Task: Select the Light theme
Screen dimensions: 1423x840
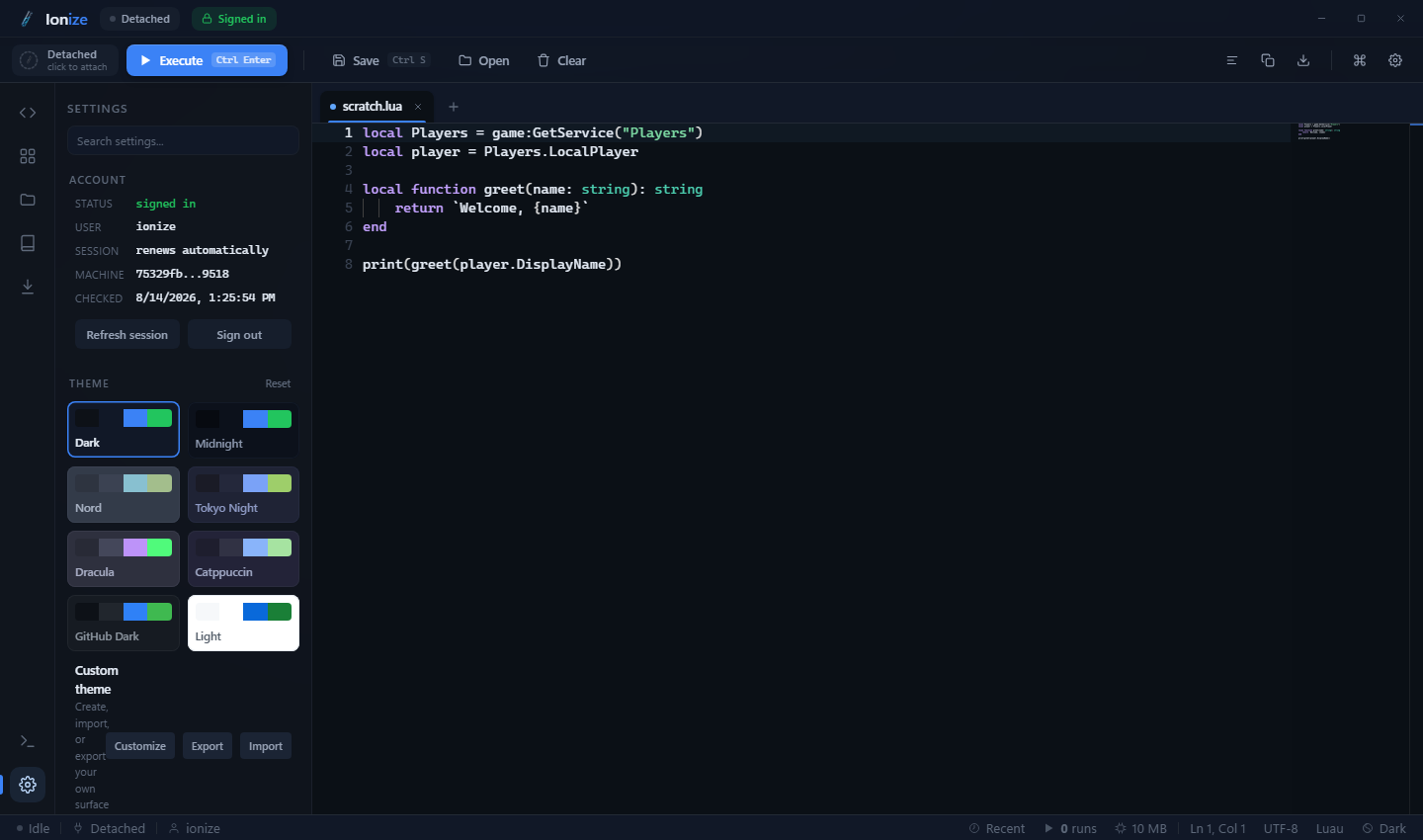Action: pyautogui.click(x=243, y=623)
